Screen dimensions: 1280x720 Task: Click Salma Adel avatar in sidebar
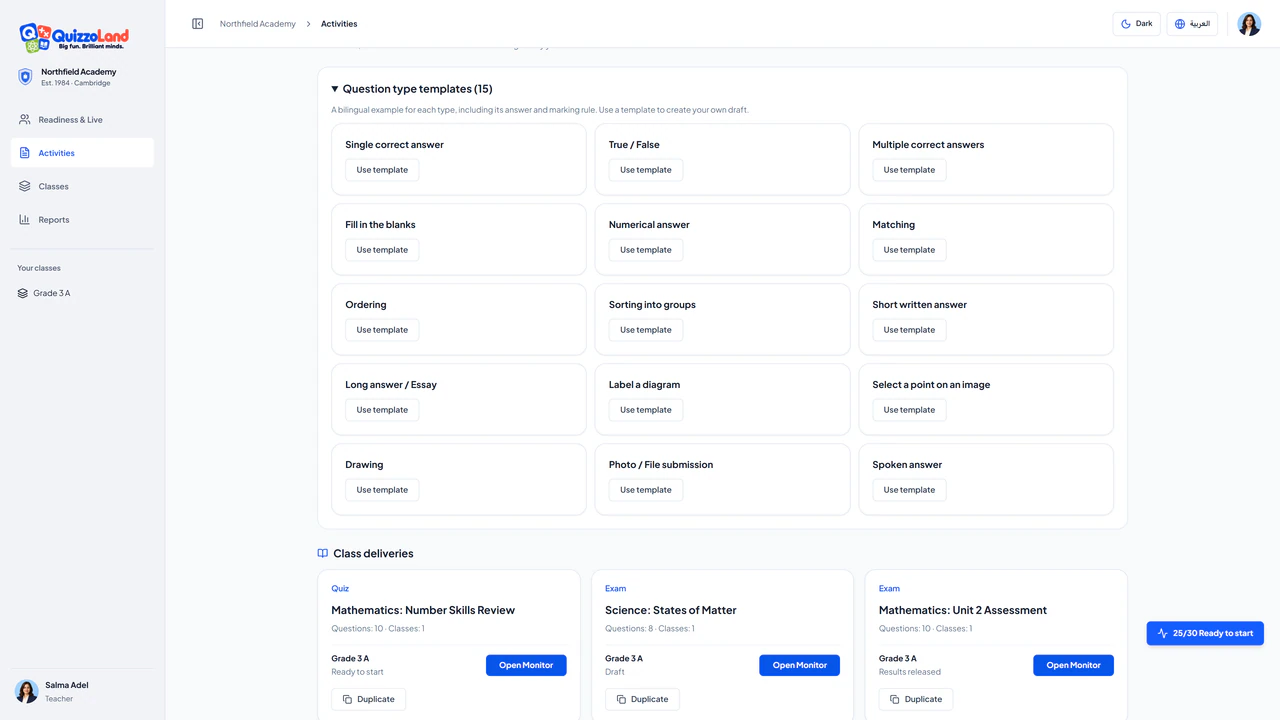(27, 691)
